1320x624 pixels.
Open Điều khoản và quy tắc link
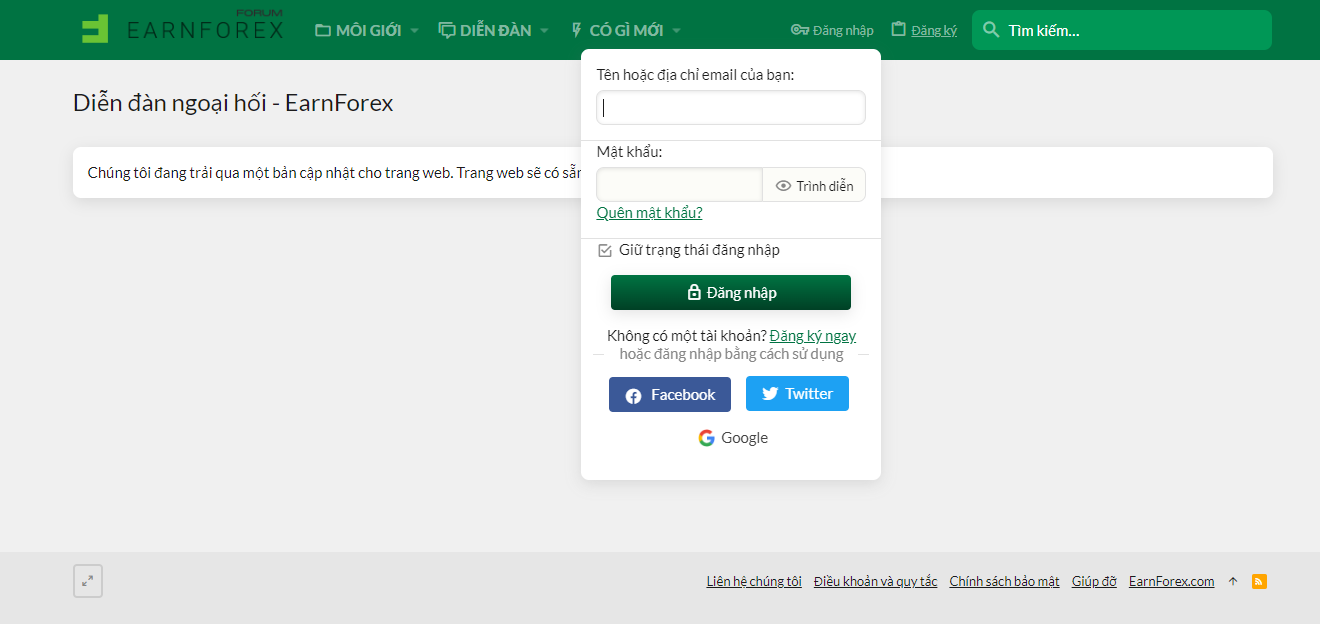(x=876, y=581)
